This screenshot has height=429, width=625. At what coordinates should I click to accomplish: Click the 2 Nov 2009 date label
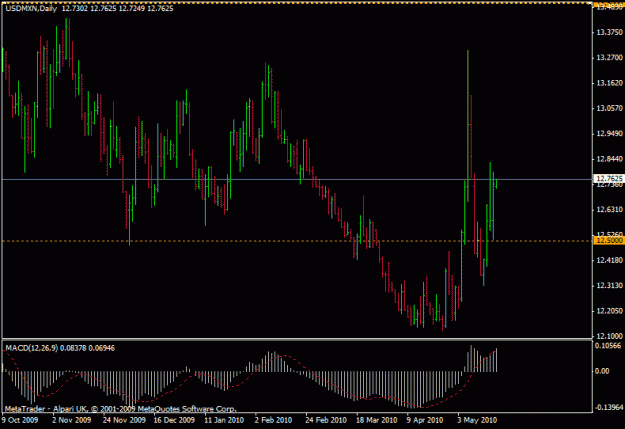click(x=72, y=420)
